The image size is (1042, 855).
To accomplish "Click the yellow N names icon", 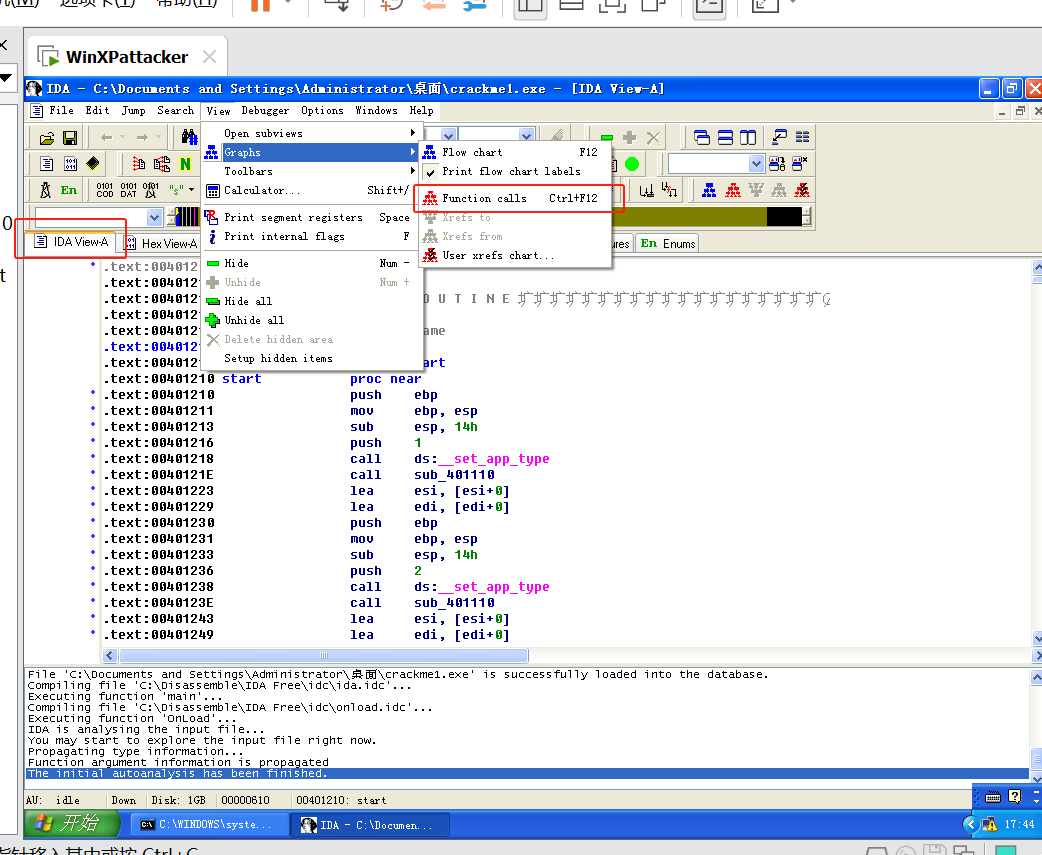I will pyautogui.click(x=185, y=163).
